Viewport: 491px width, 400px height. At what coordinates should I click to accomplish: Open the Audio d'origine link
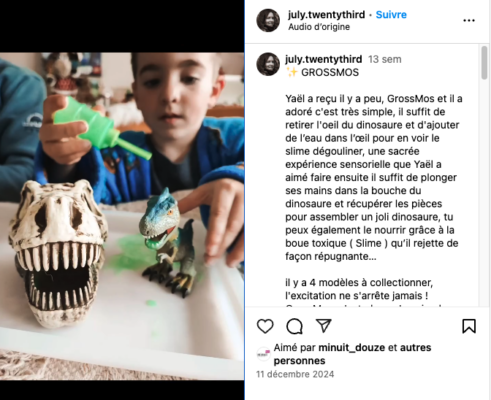pyautogui.click(x=319, y=27)
